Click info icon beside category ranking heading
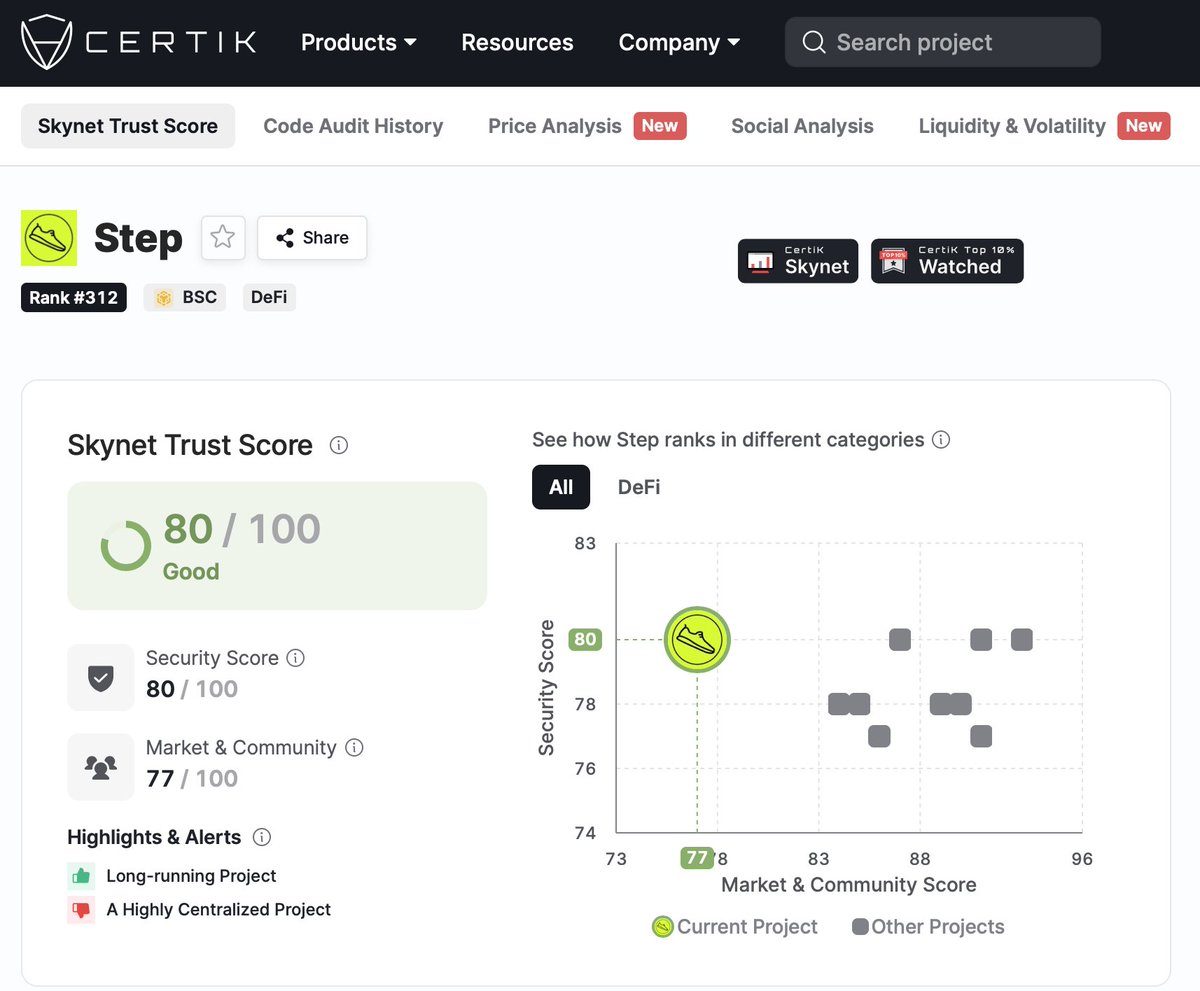 click(940, 440)
